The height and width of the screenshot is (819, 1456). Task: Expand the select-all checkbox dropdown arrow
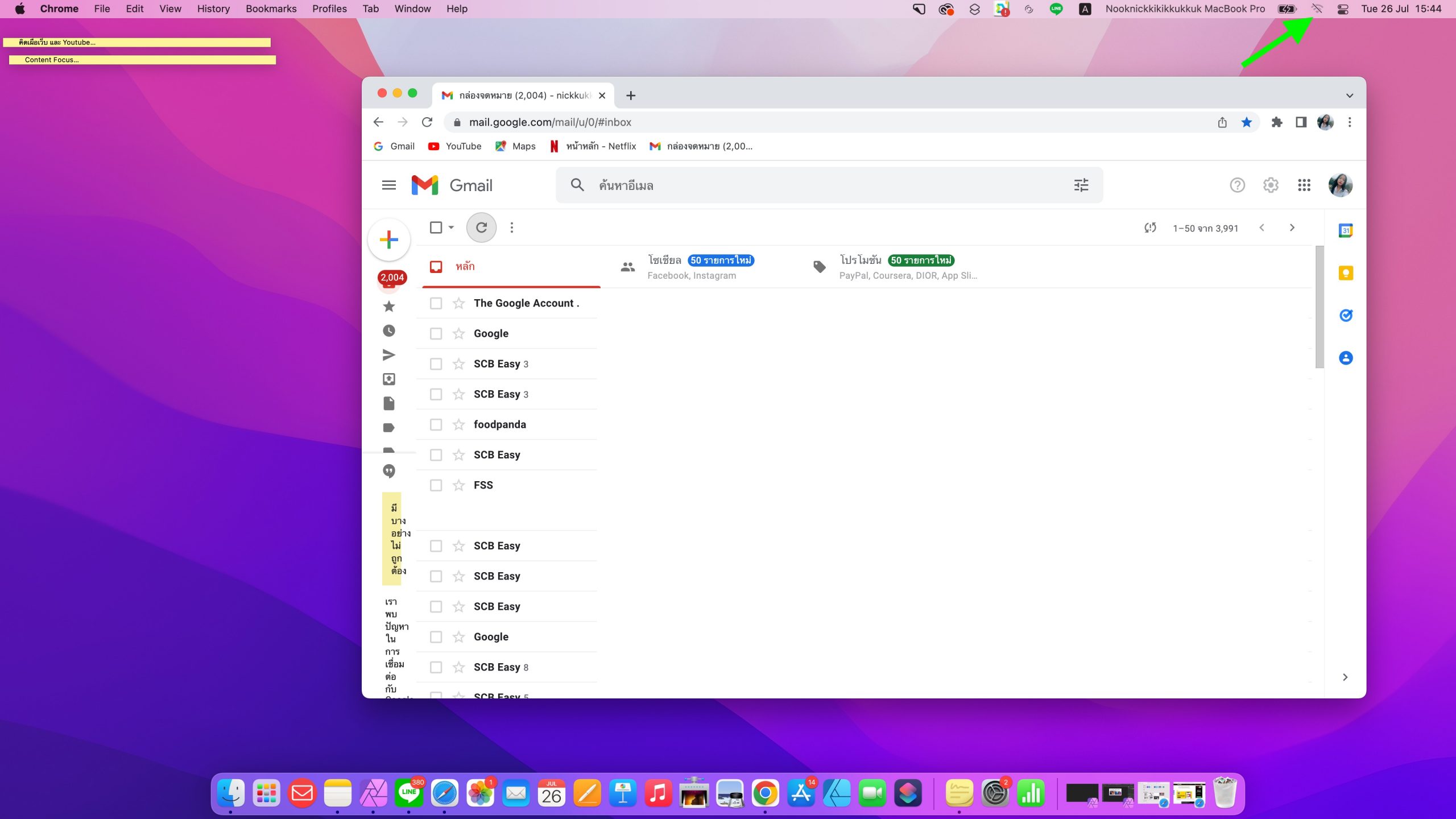click(x=452, y=227)
